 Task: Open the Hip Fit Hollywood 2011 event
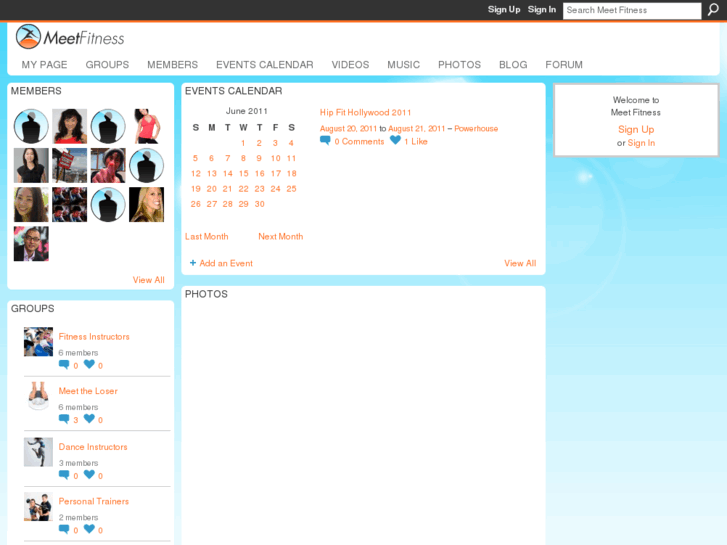point(365,113)
